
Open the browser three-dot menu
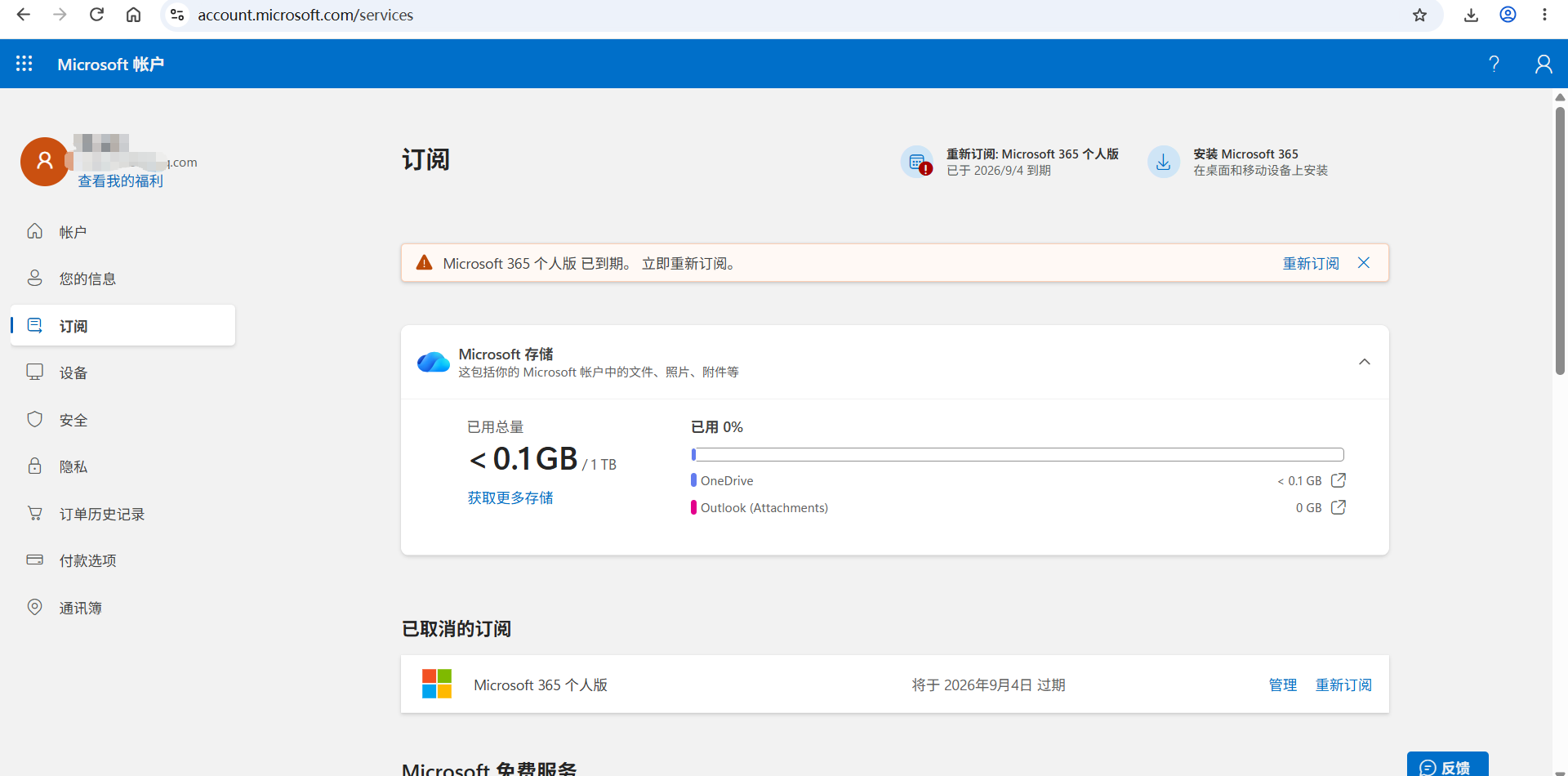pos(1544,15)
